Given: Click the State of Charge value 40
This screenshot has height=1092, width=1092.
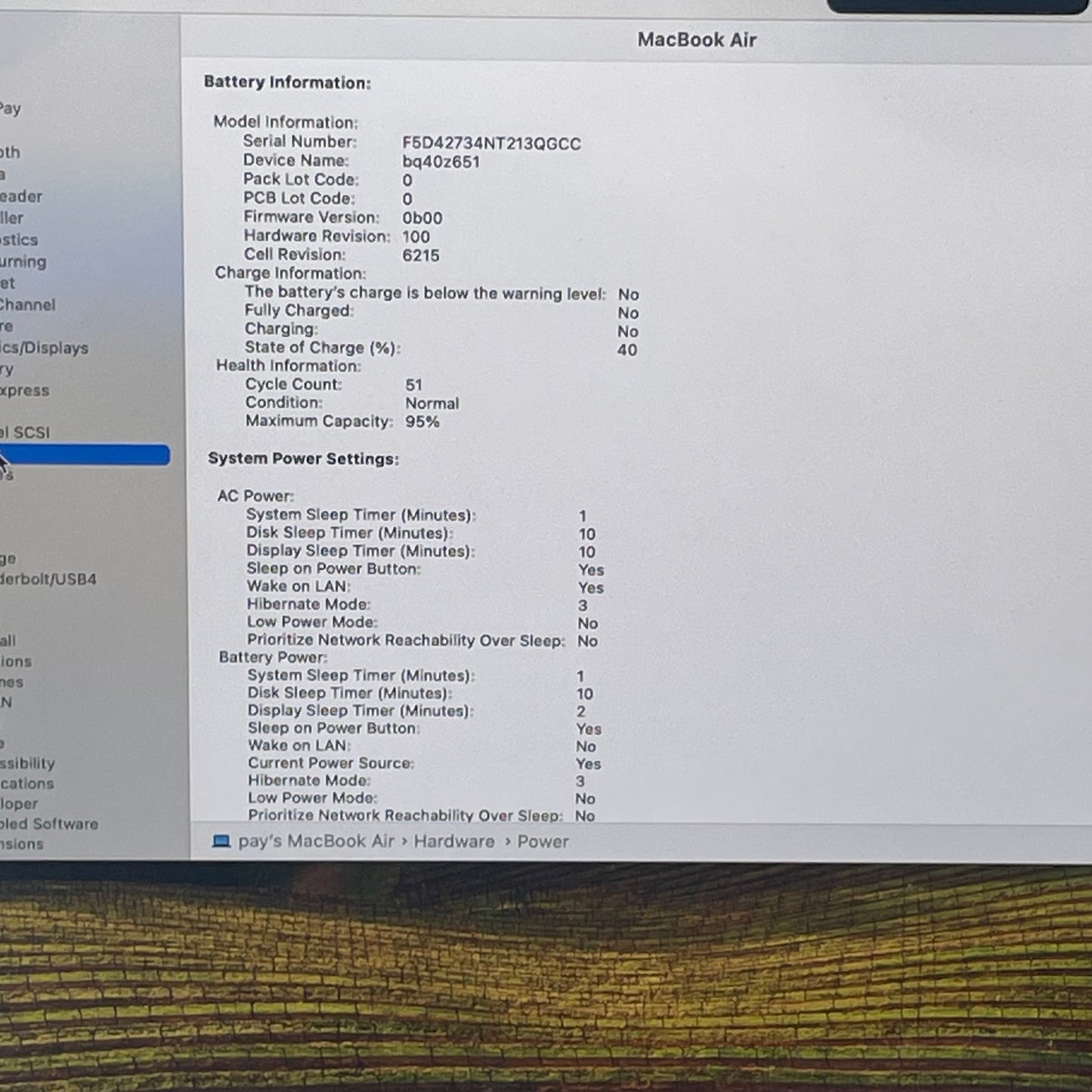Looking at the screenshot, I should (626, 350).
